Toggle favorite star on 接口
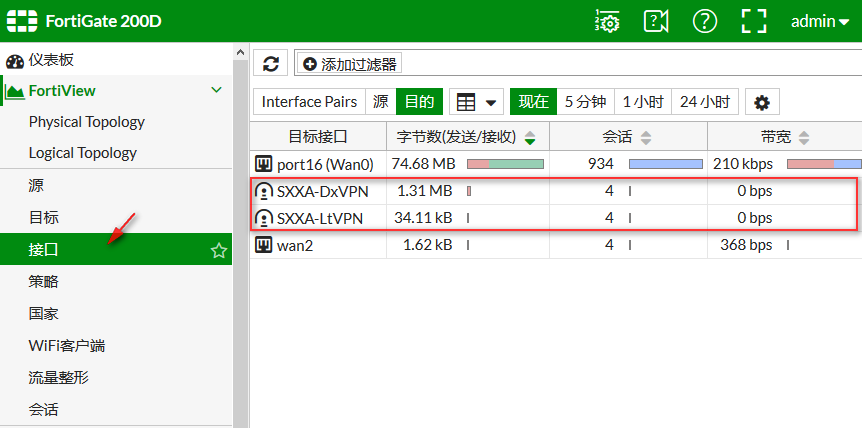The height and width of the screenshot is (428, 862). [219, 251]
